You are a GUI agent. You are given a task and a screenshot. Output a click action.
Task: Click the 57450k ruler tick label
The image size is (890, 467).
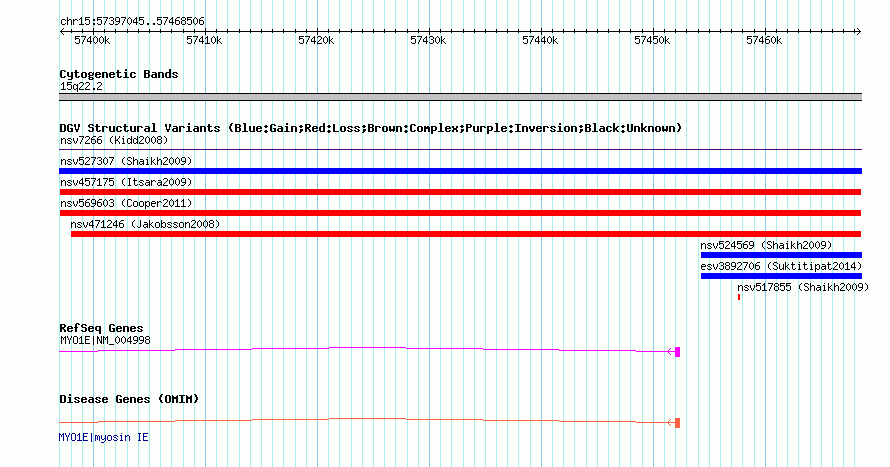click(x=652, y=40)
